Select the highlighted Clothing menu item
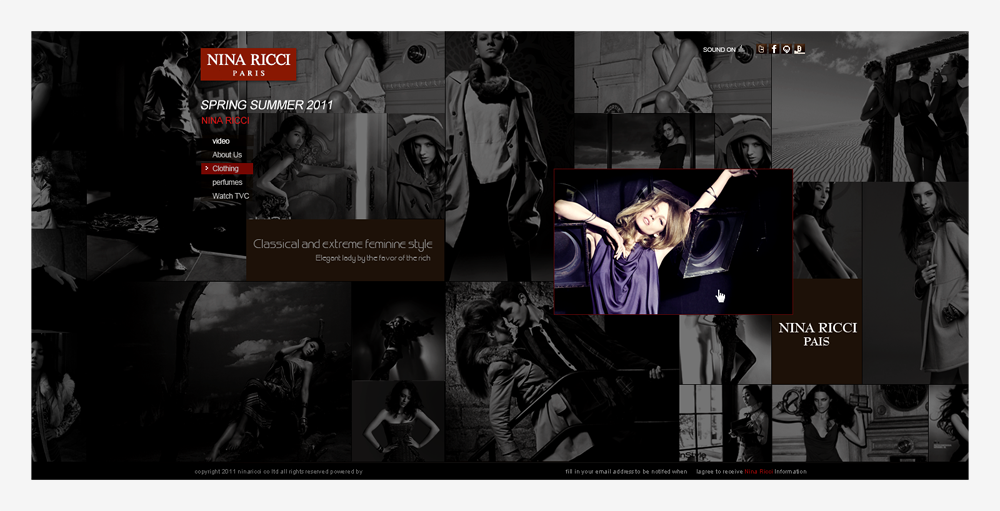This screenshot has height=511, width=1000. [x=227, y=168]
